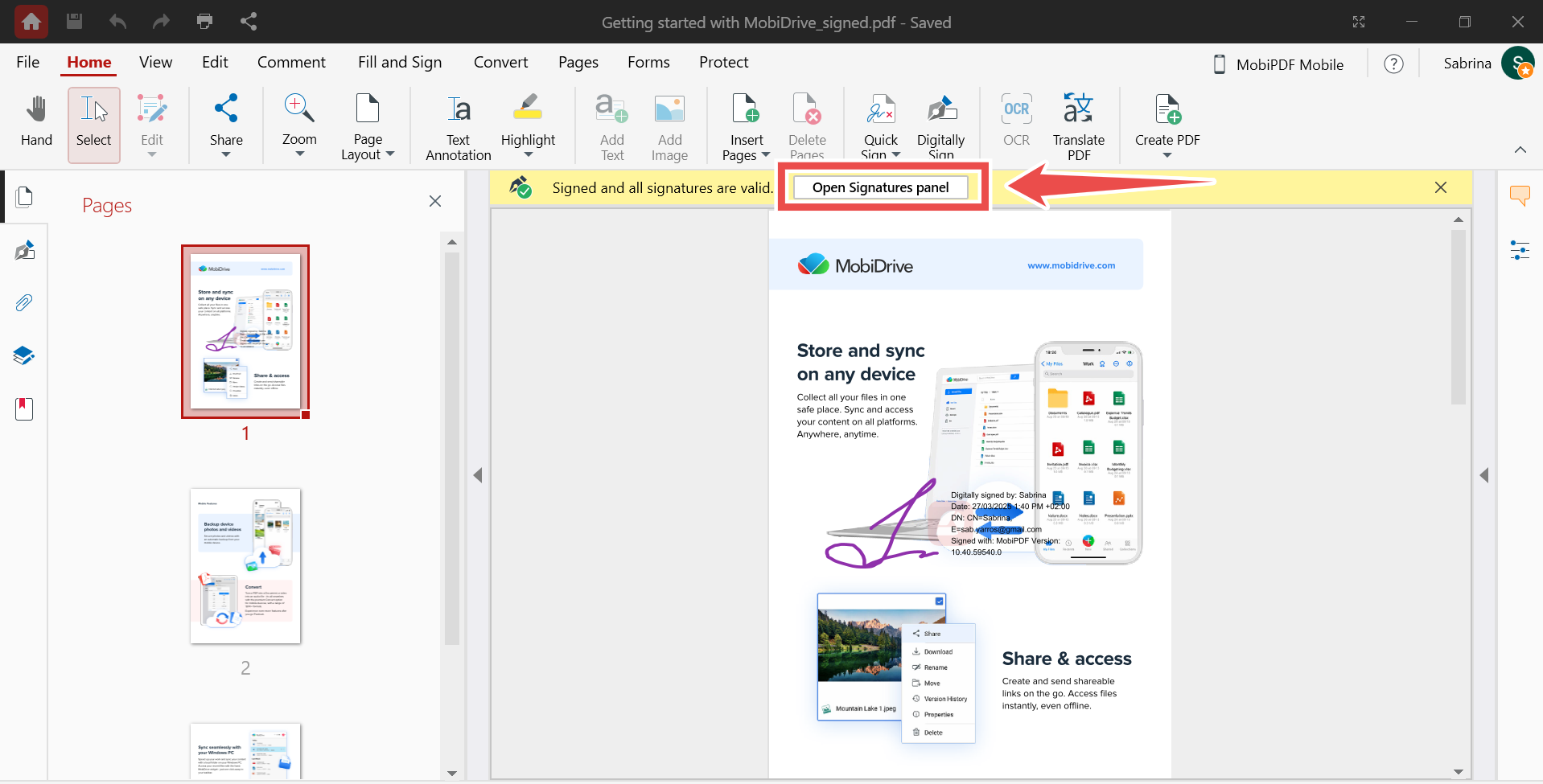1543x784 pixels.
Task: Activate the Select tool
Action: coord(94,125)
